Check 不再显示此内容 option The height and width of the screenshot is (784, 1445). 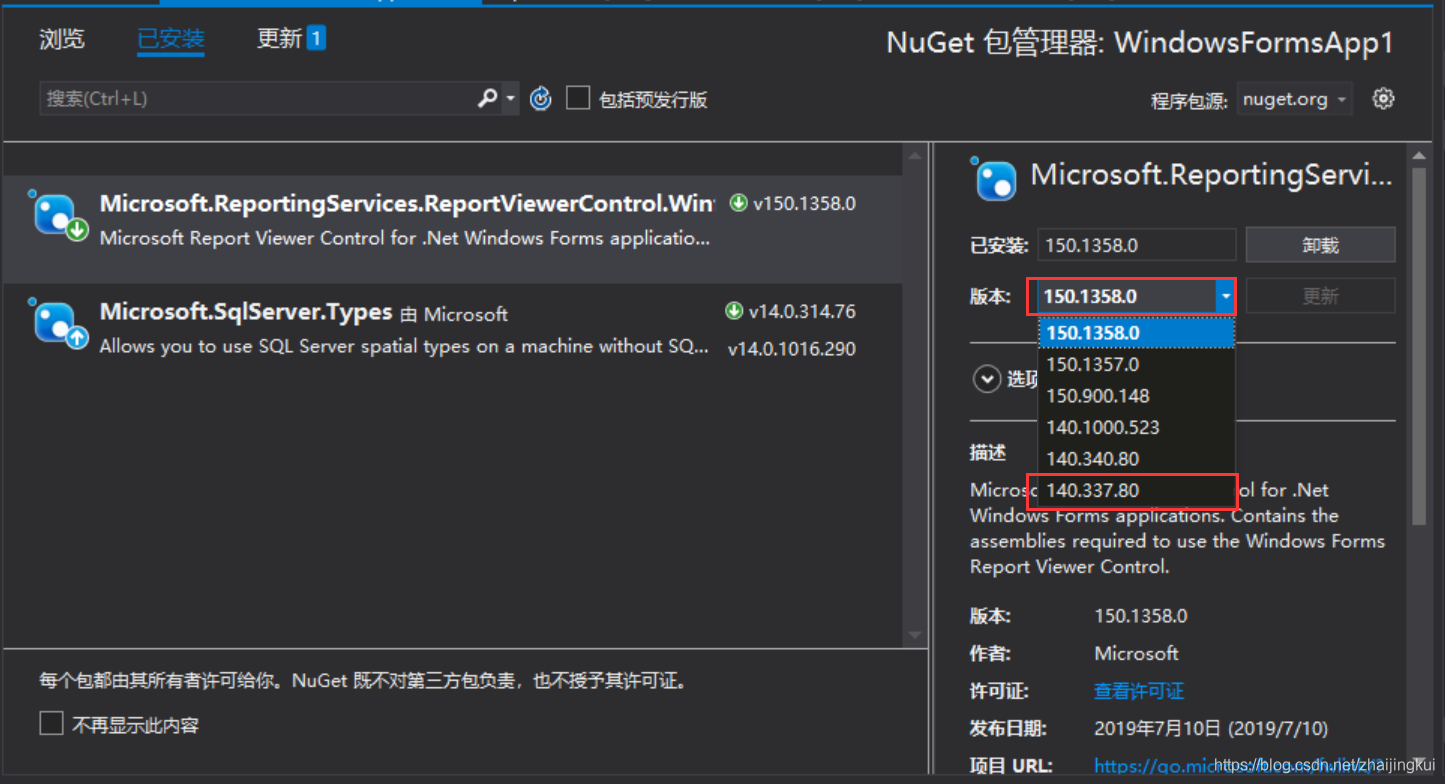click(x=51, y=724)
